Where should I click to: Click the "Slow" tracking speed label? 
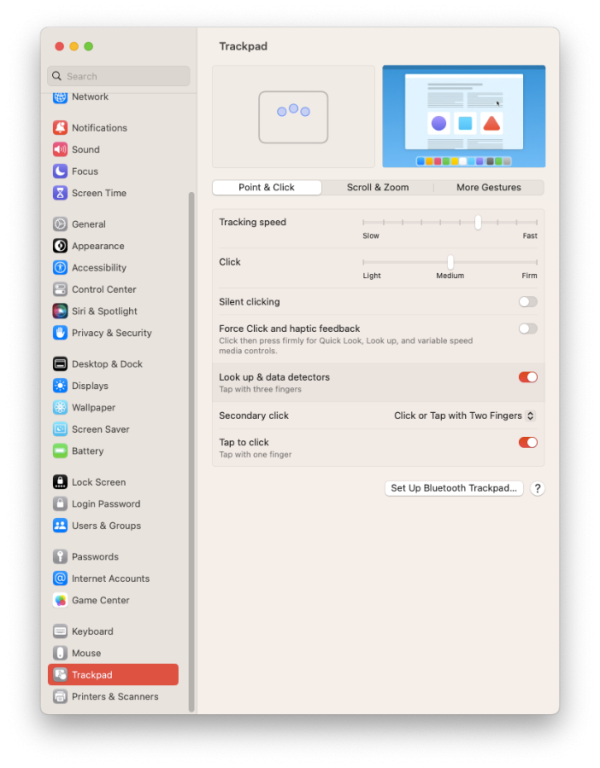pyautogui.click(x=371, y=236)
